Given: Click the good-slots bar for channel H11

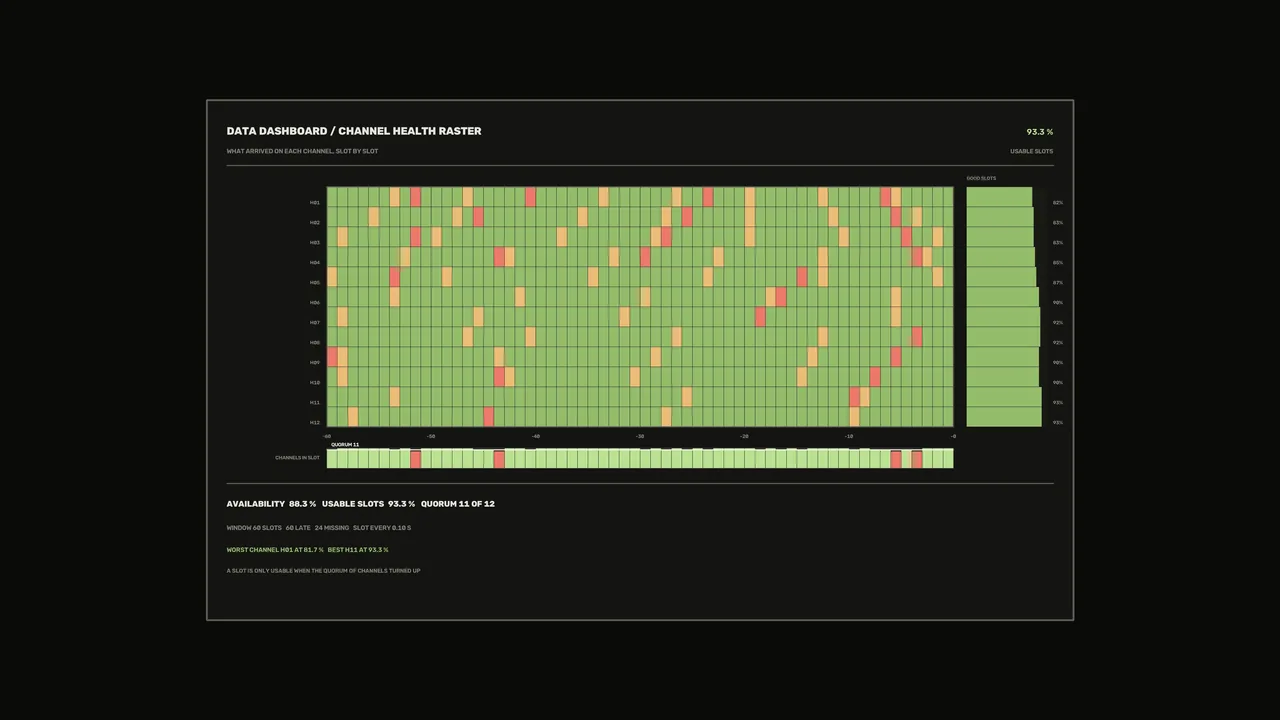Looking at the screenshot, I should click(1004, 397).
